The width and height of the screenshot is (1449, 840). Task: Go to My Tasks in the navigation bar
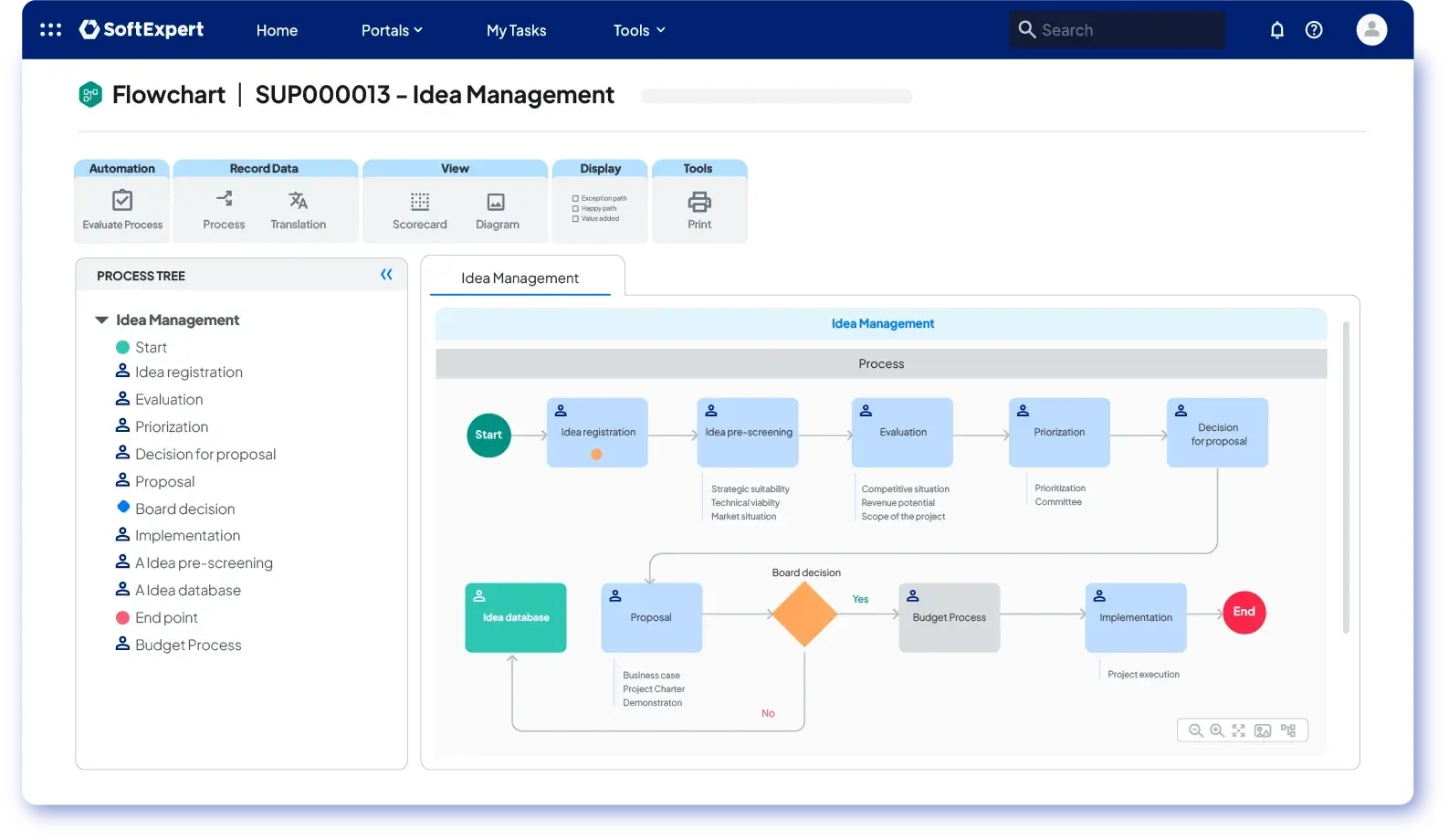click(516, 30)
